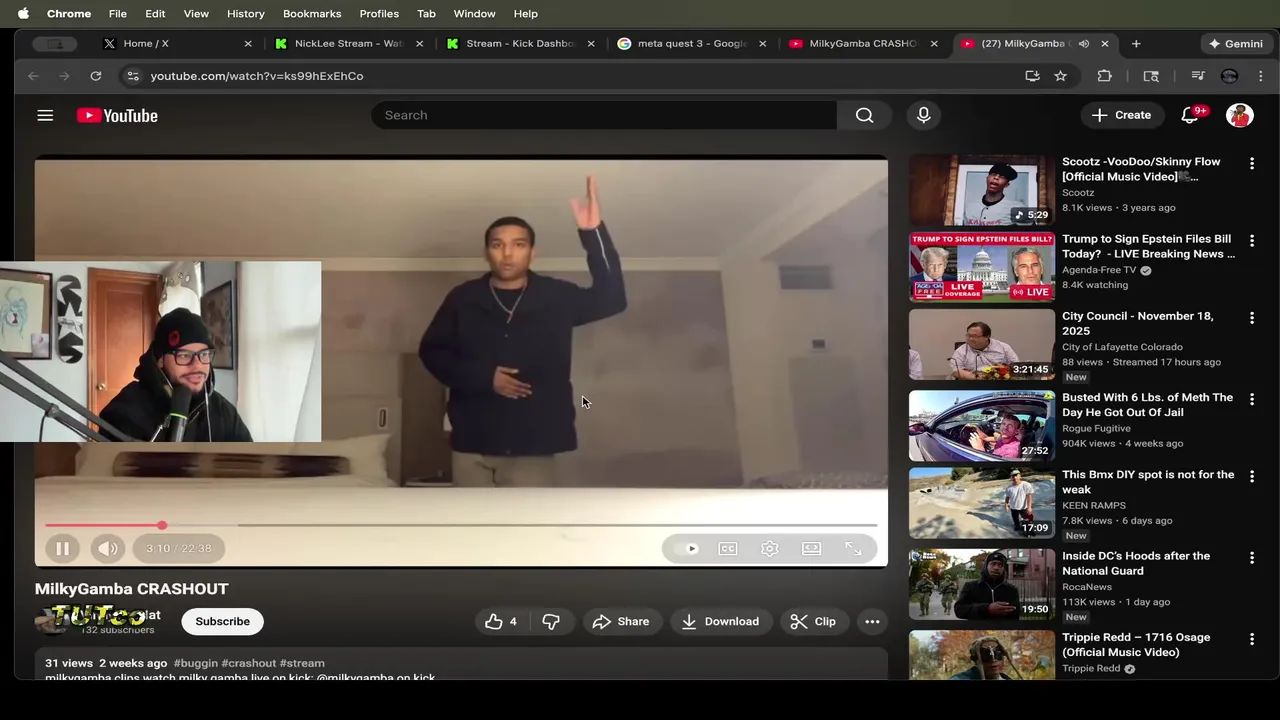The height and width of the screenshot is (720, 1280).
Task: Mute the video volume
Action: [x=108, y=548]
